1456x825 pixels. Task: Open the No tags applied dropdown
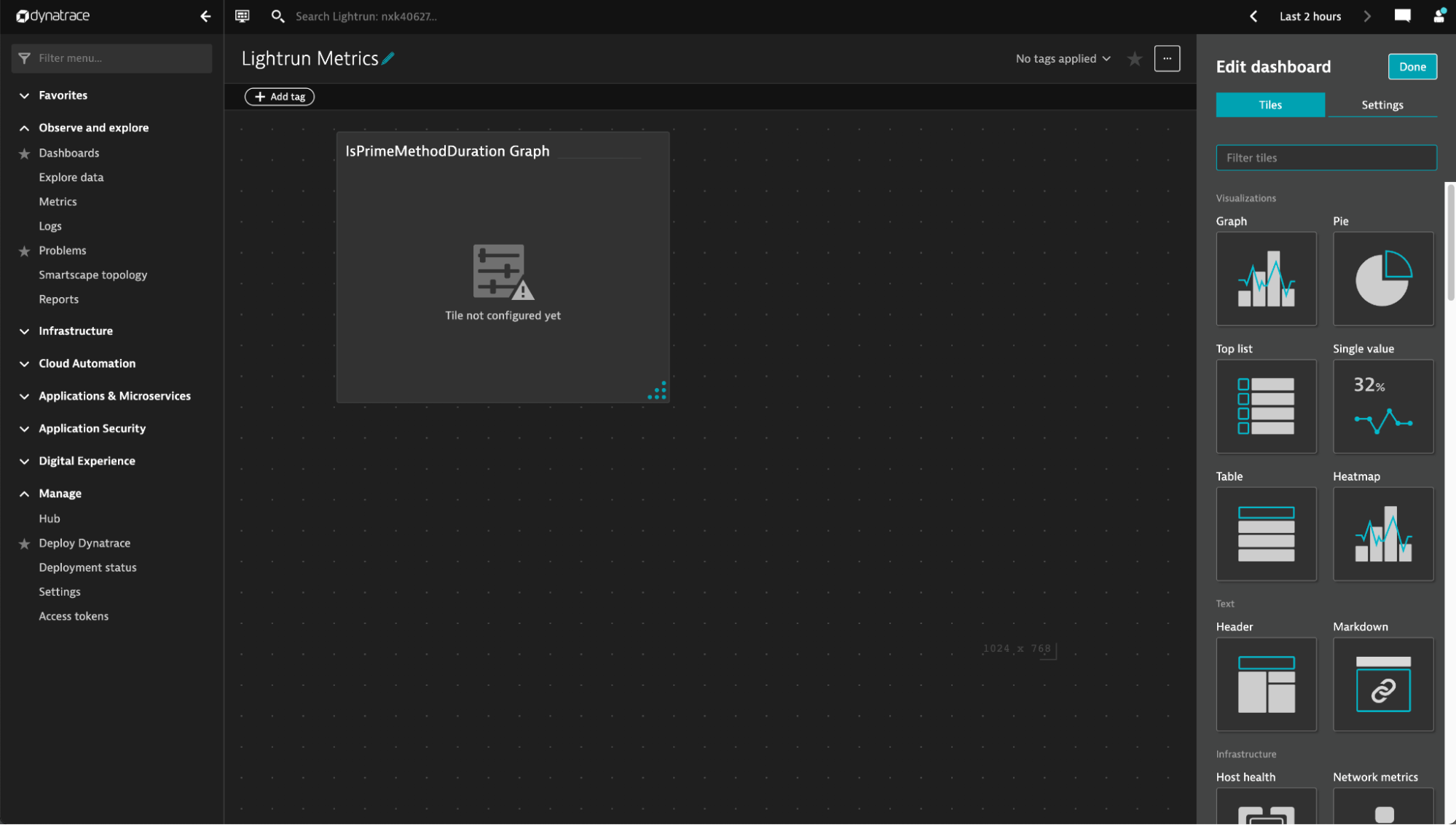(1063, 59)
